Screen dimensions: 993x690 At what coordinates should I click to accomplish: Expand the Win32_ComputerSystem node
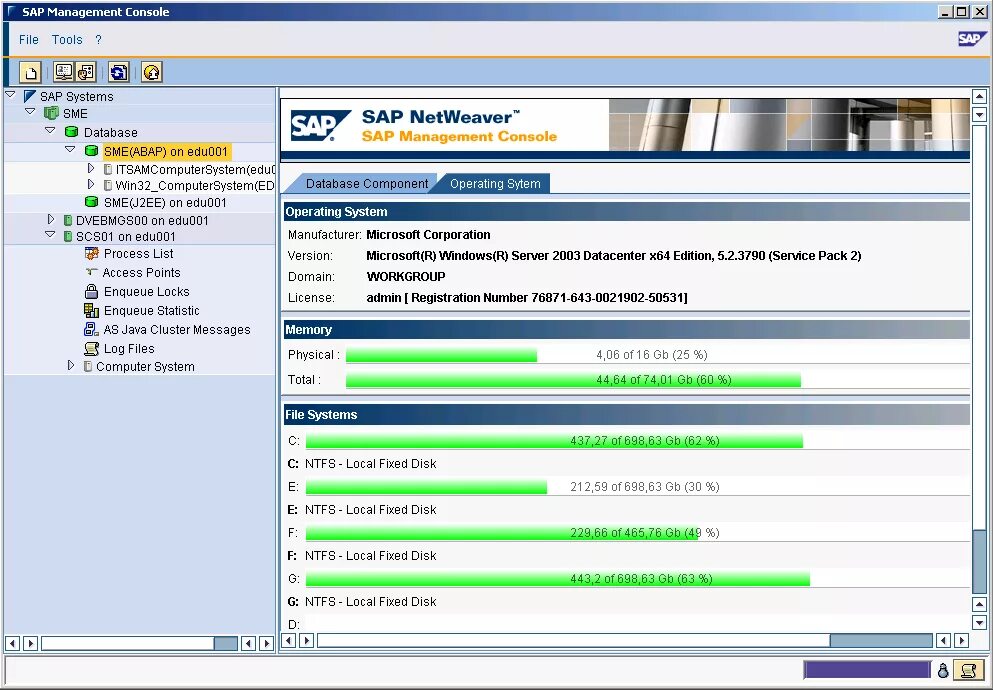pyautogui.click(x=91, y=184)
